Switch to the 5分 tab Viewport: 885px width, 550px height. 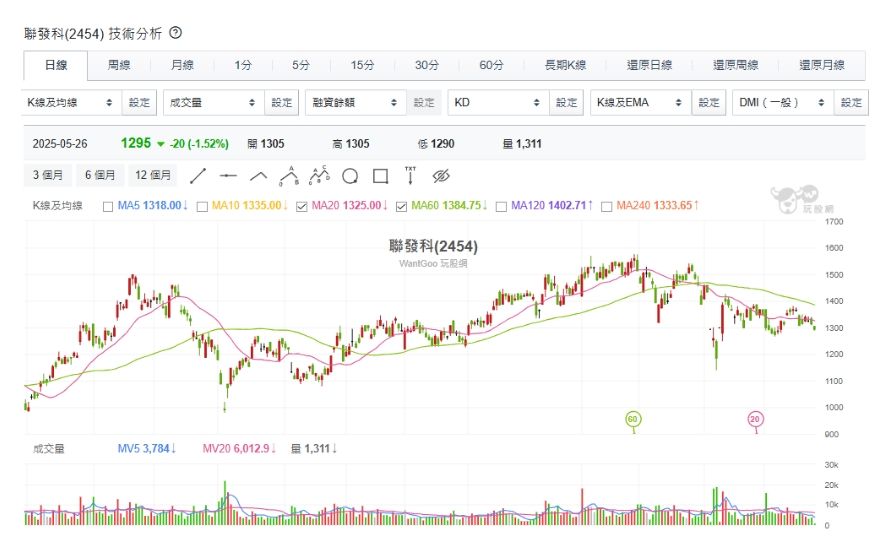point(301,65)
